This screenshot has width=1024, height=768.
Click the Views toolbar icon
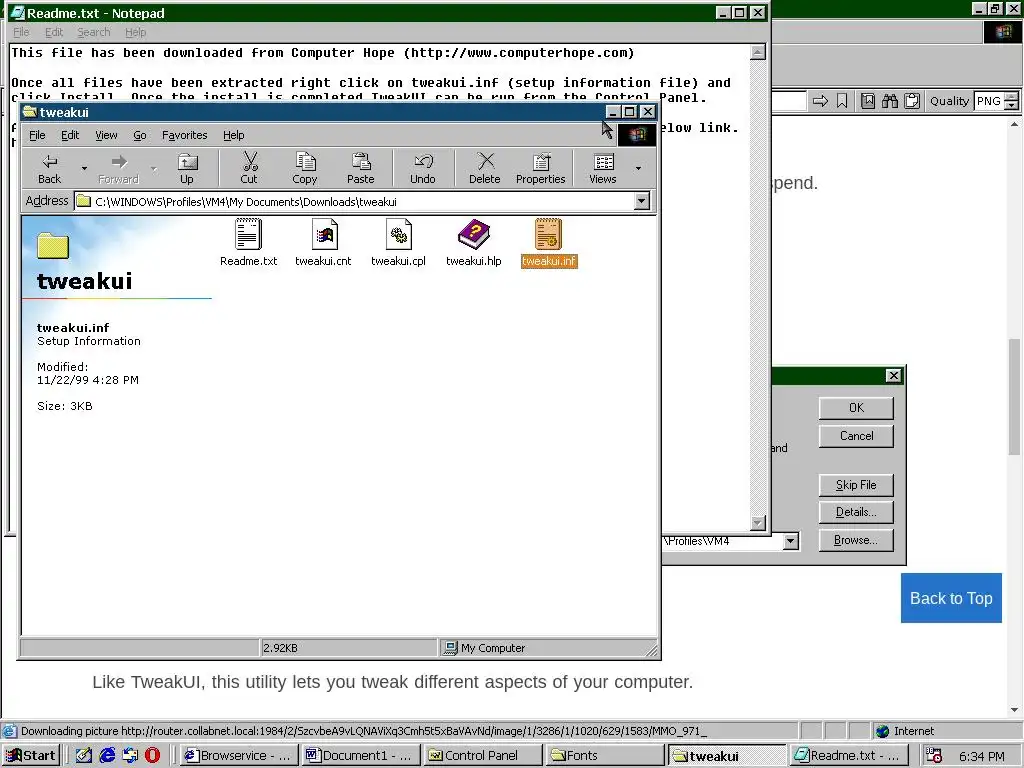603,168
